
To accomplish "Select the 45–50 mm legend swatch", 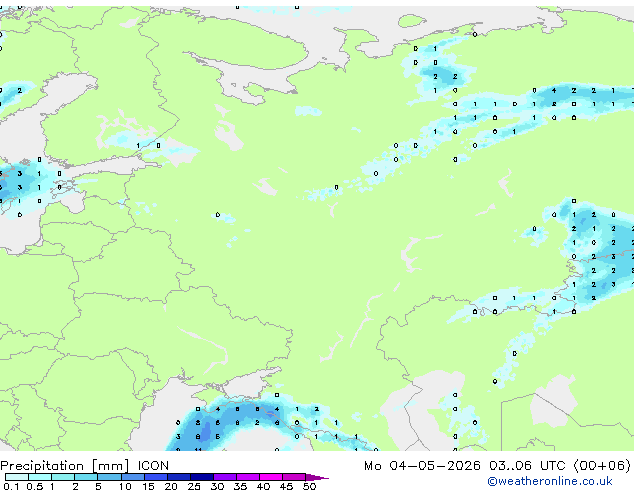I will [294, 477].
